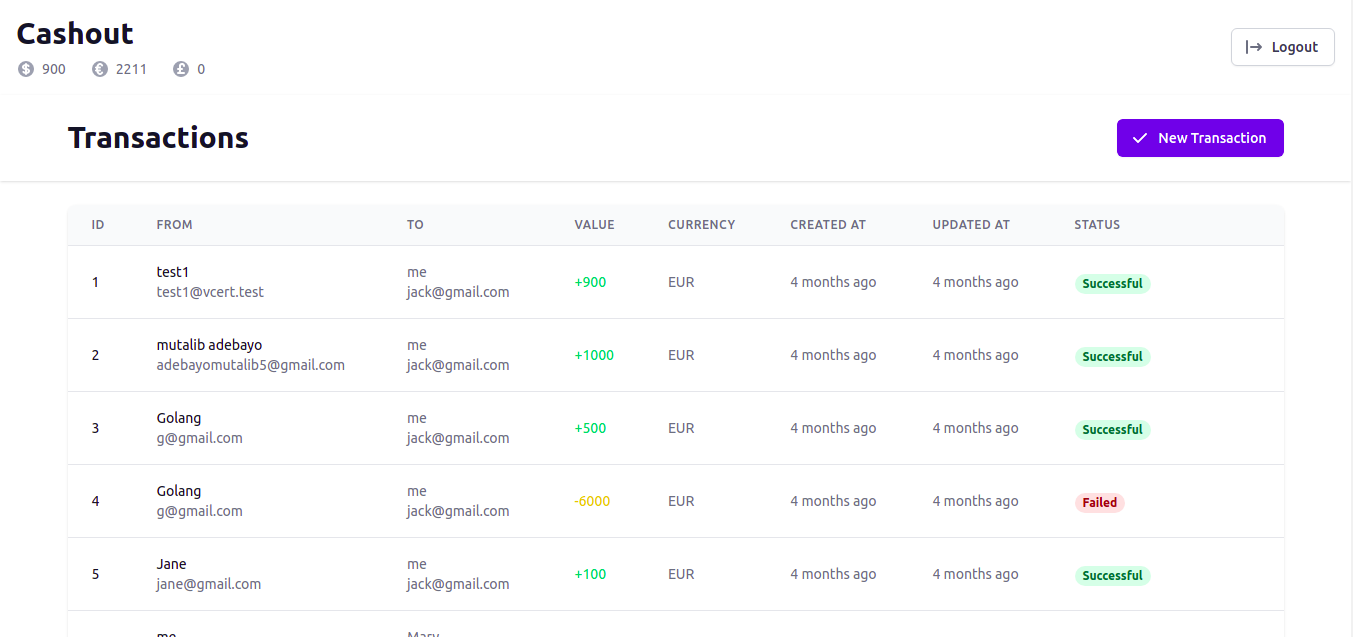Click the -6000 transaction value
This screenshot has height=637, width=1353.
(x=592, y=501)
